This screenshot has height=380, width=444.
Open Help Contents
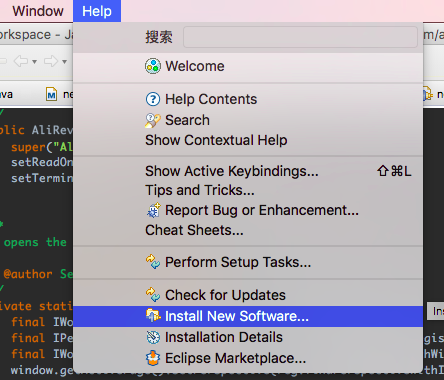(x=248, y=99)
